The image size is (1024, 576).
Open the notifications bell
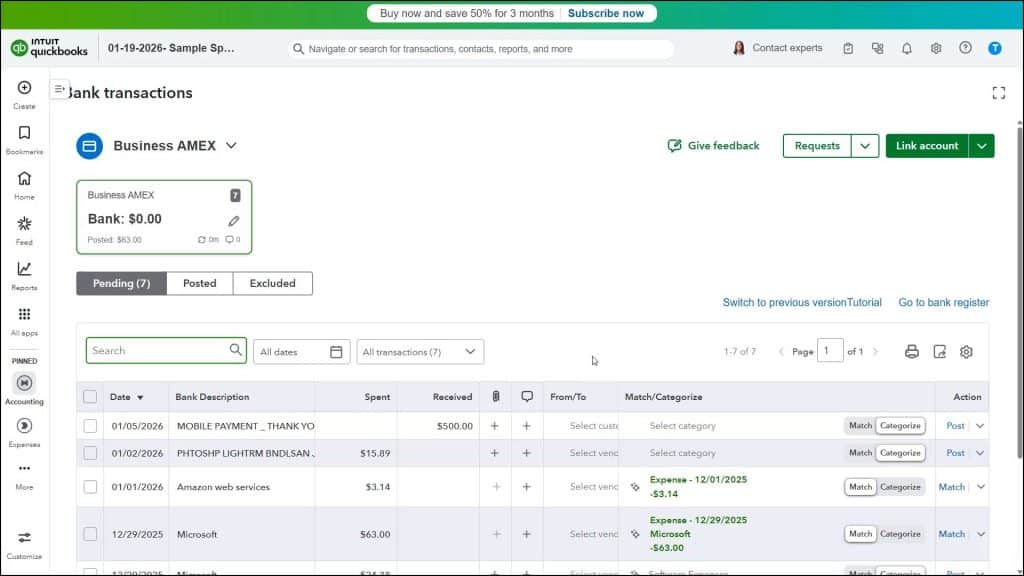[x=906, y=47]
